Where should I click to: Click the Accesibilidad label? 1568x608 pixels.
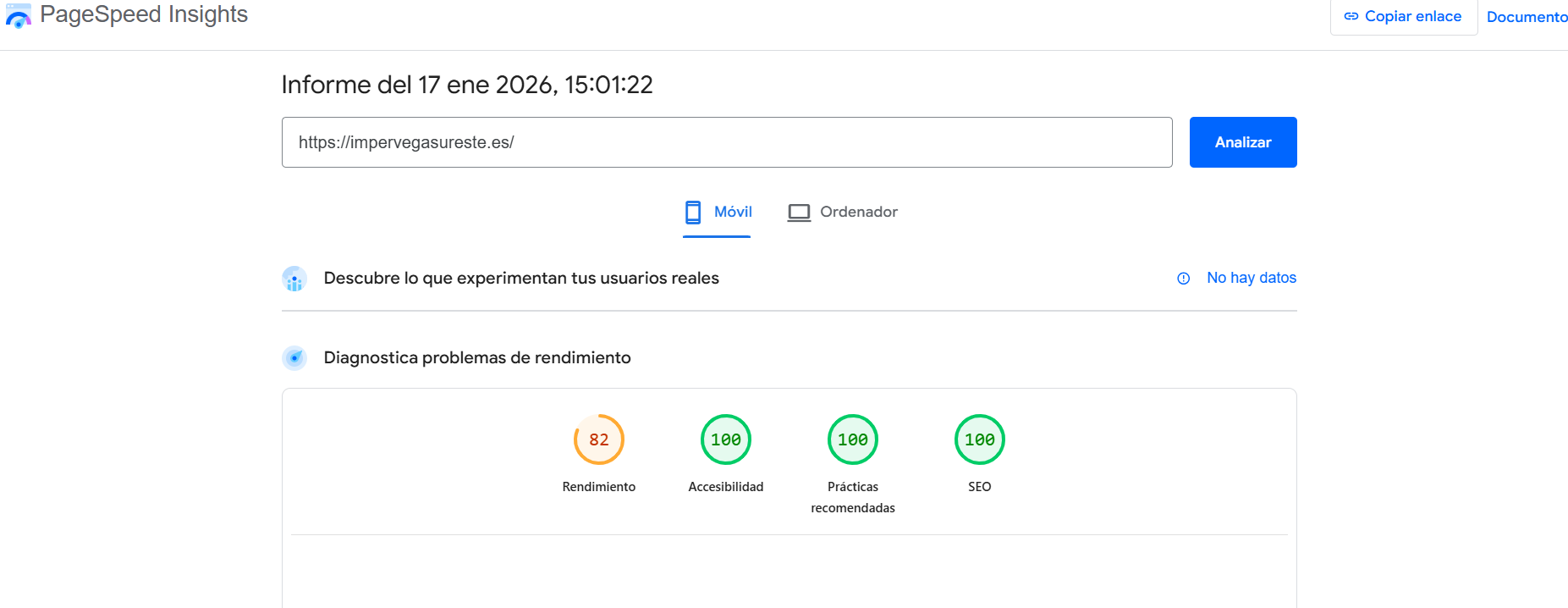point(726,487)
